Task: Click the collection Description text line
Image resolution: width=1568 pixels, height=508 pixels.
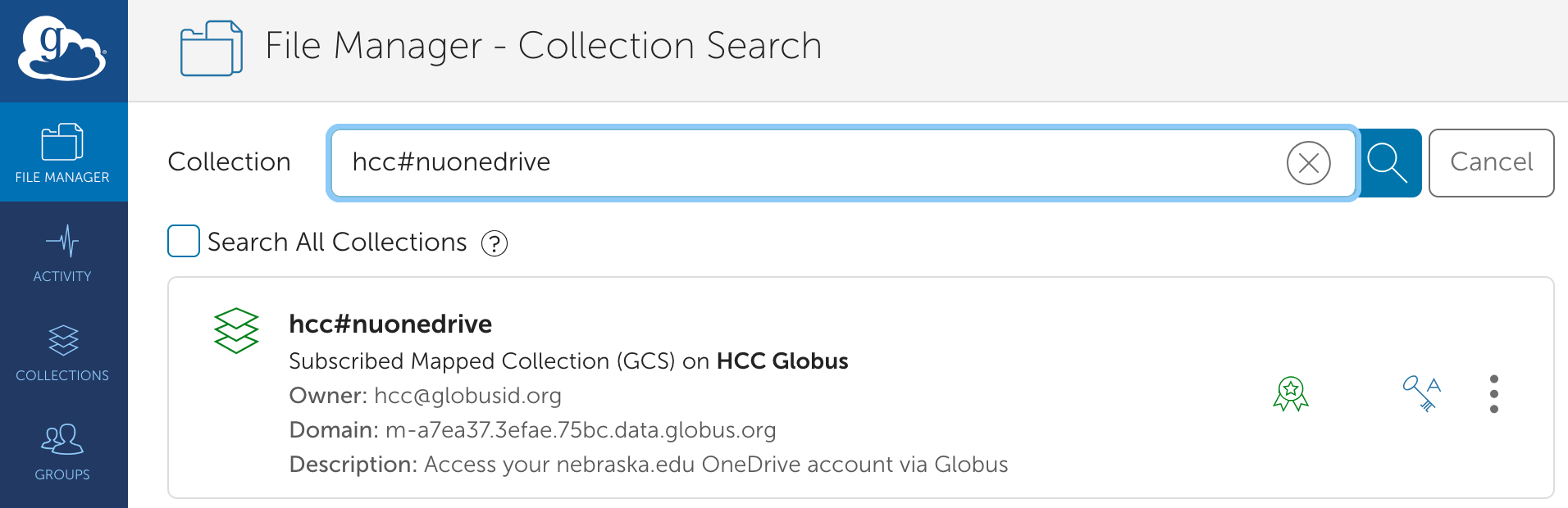Action: [x=648, y=465]
